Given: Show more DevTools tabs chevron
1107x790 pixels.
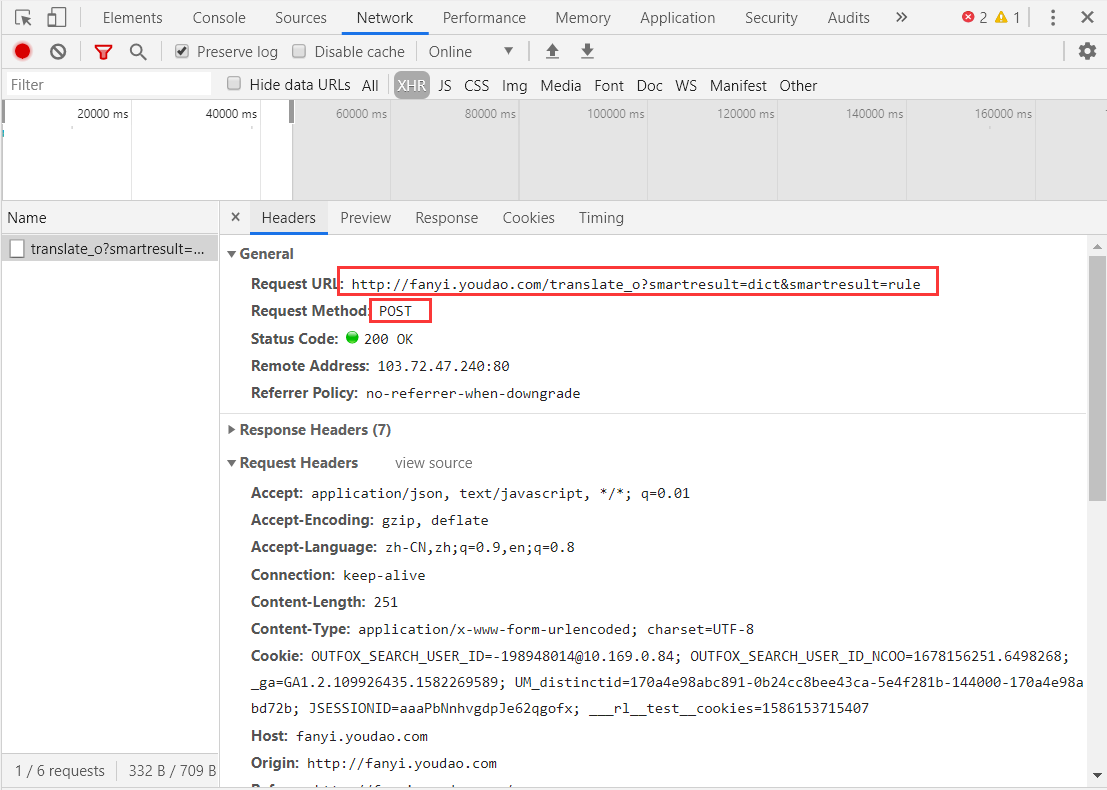Looking at the screenshot, I should coord(902,18).
